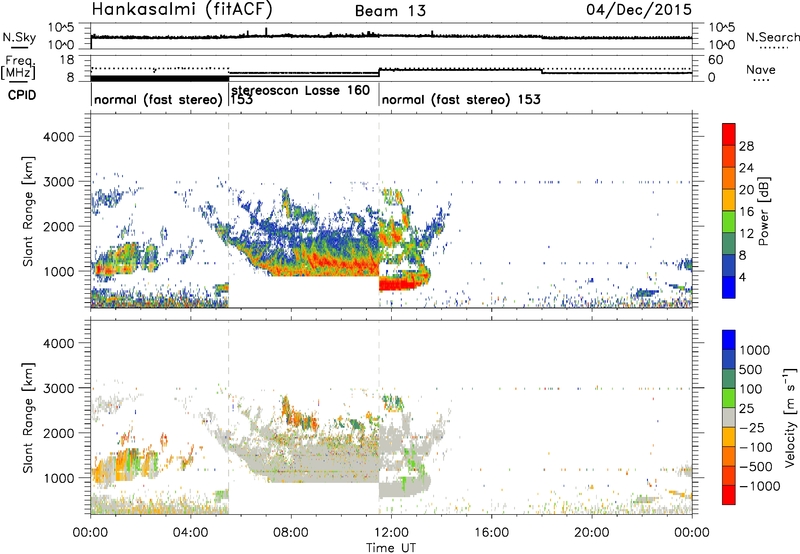Click the gray swatch of the Velocity colorbar
This screenshot has width=800, height=554.
(x=729, y=418)
